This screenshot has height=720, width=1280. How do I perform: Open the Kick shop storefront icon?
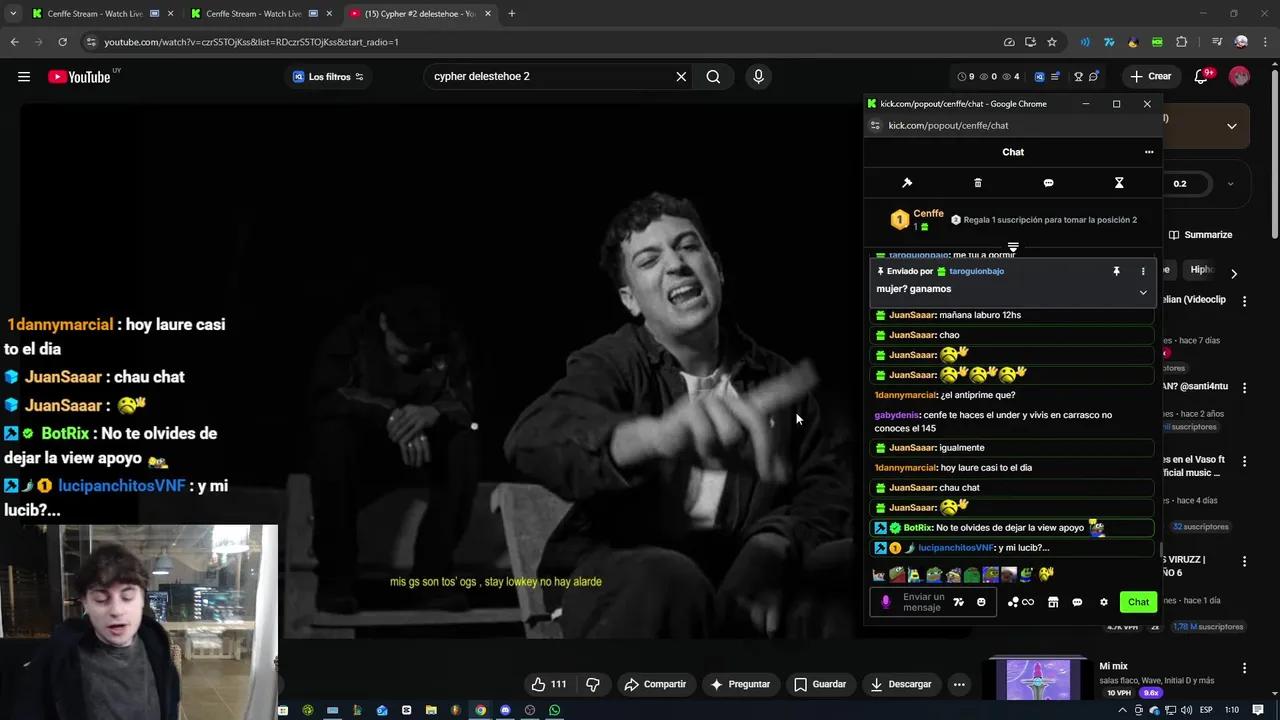click(x=1053, y=602)
